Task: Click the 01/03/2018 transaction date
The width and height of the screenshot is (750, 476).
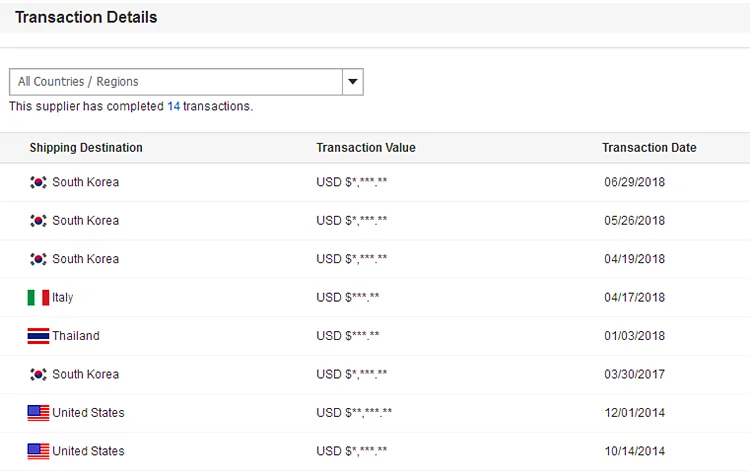Action: pyautogui.click(x=634, y=336)
